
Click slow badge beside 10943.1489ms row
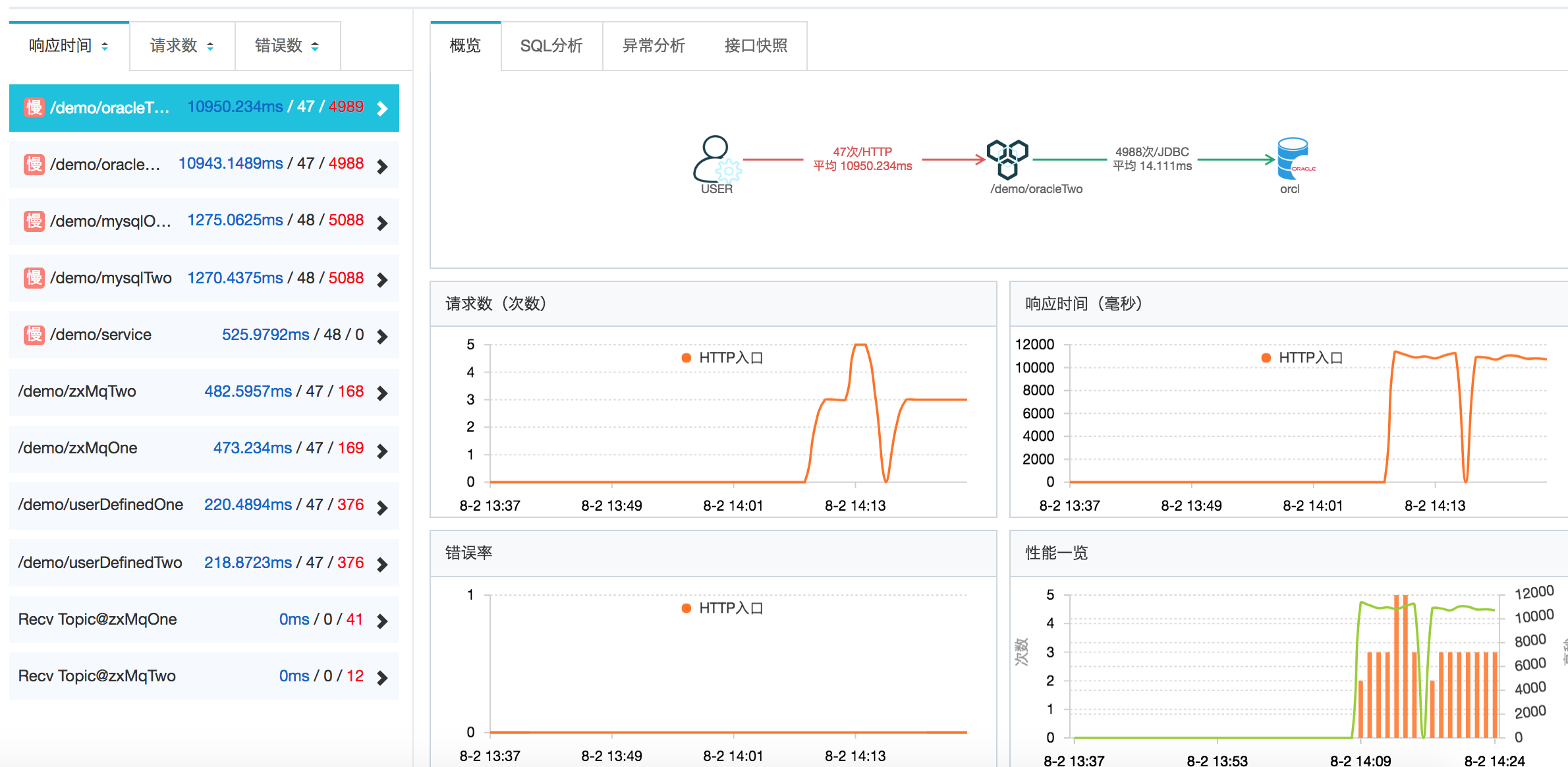[34, 164]
